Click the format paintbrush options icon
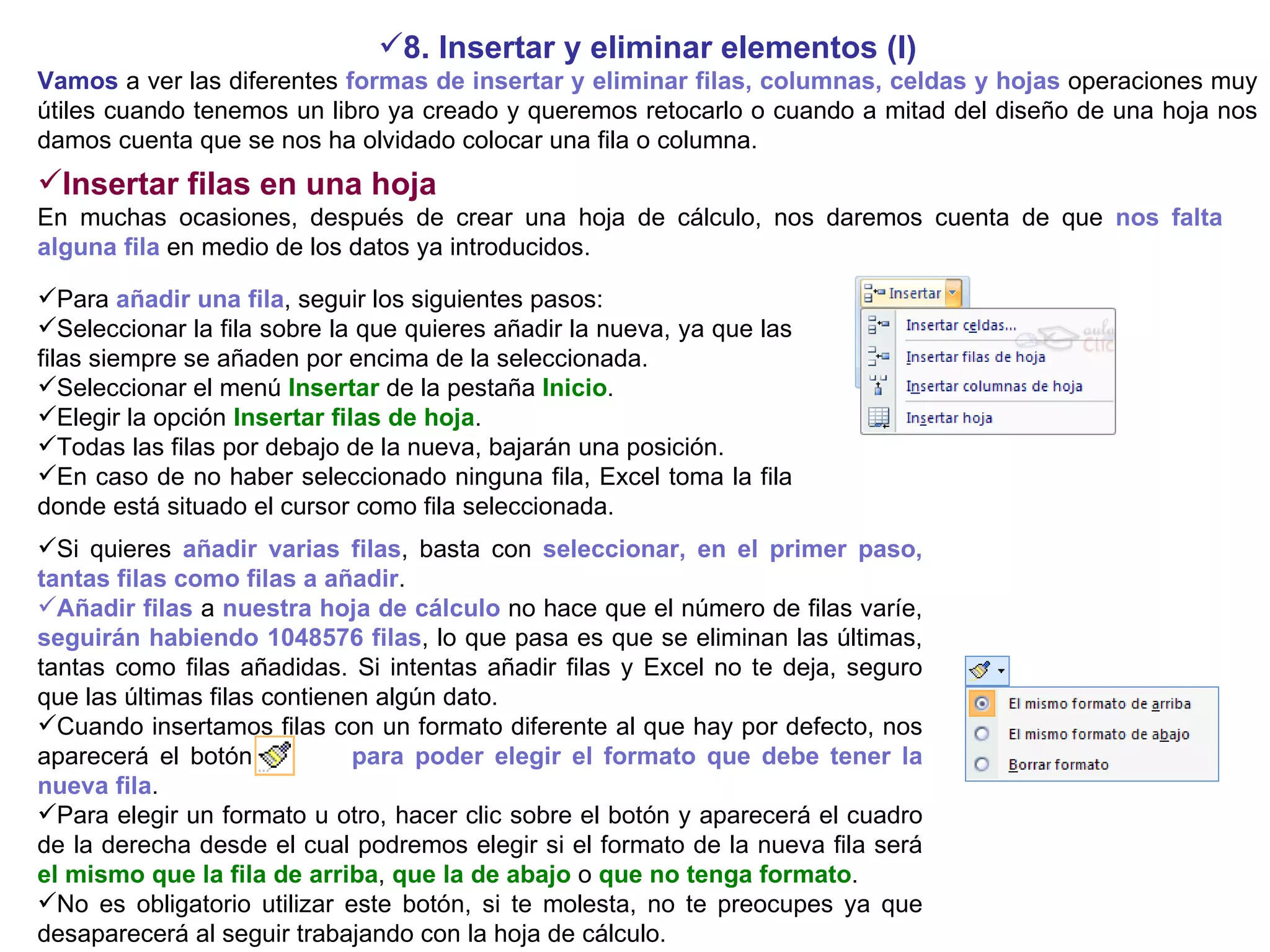Screen dimensions: 1270x952 click(x=980, y=670)
